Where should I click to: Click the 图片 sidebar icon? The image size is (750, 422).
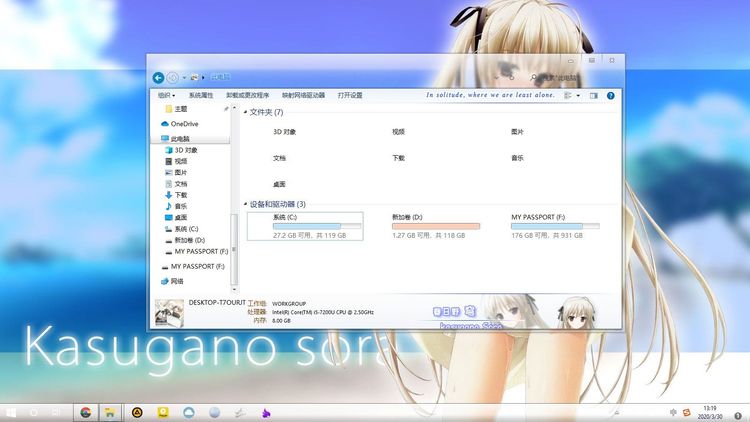[x=168, y=172]
